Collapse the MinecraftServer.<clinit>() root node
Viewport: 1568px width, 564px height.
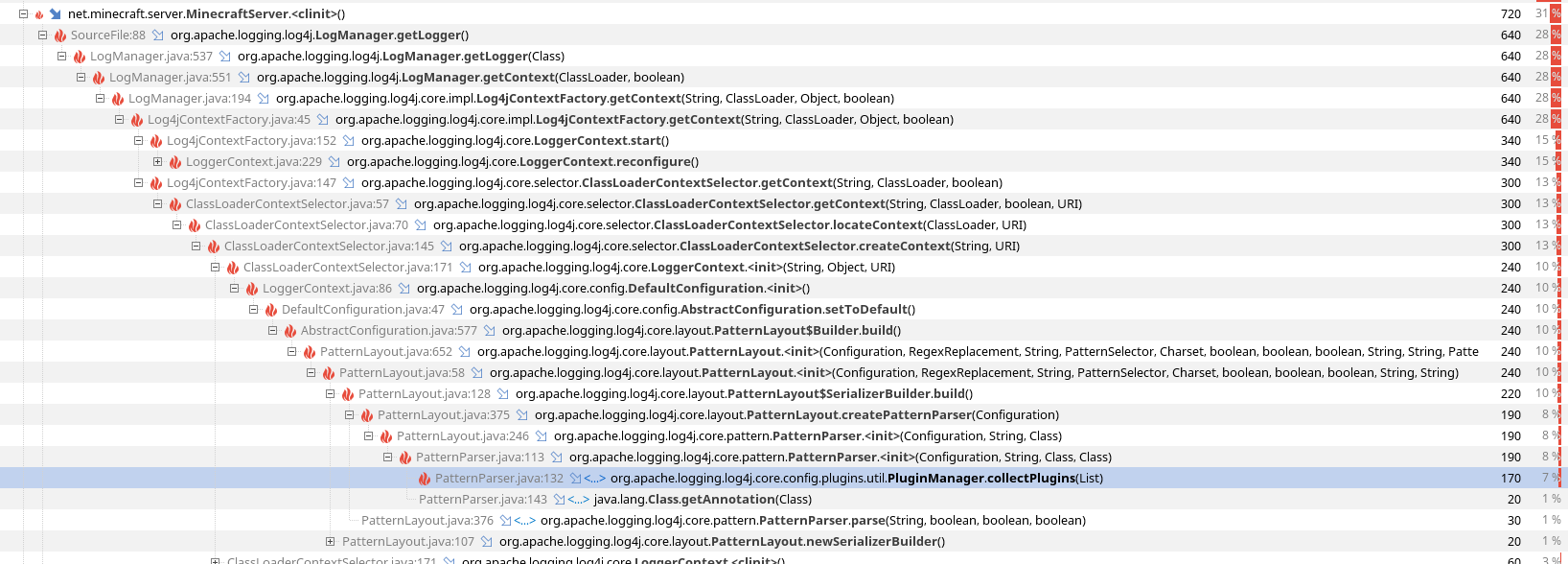pos(24,14)
